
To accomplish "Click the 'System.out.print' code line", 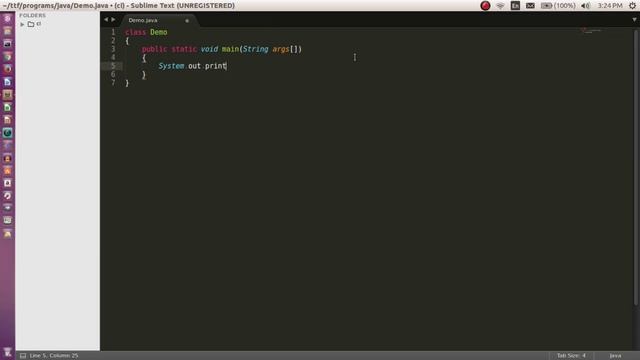I will click(192, 66).
